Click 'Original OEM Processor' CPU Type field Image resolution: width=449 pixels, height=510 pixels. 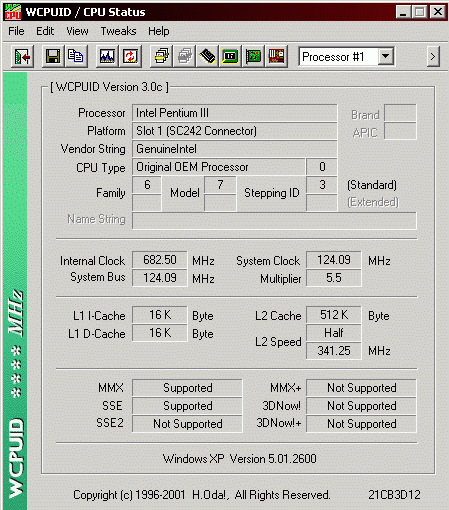click(x=219, y=167)
